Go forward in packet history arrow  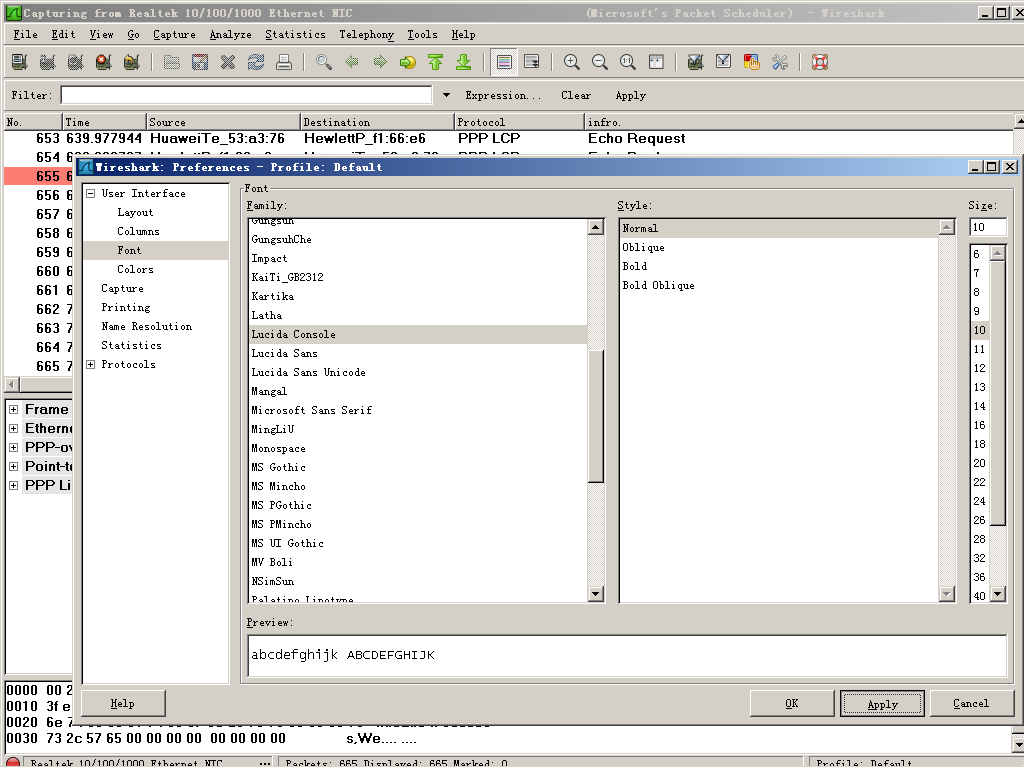click(380, 62)
